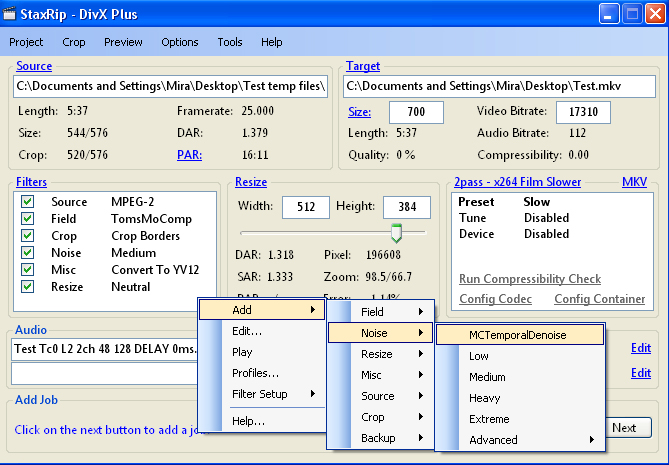Click the StaxRip title bar clapperboard icon
The width and height of the screenshot is (669, 465).
9,14
